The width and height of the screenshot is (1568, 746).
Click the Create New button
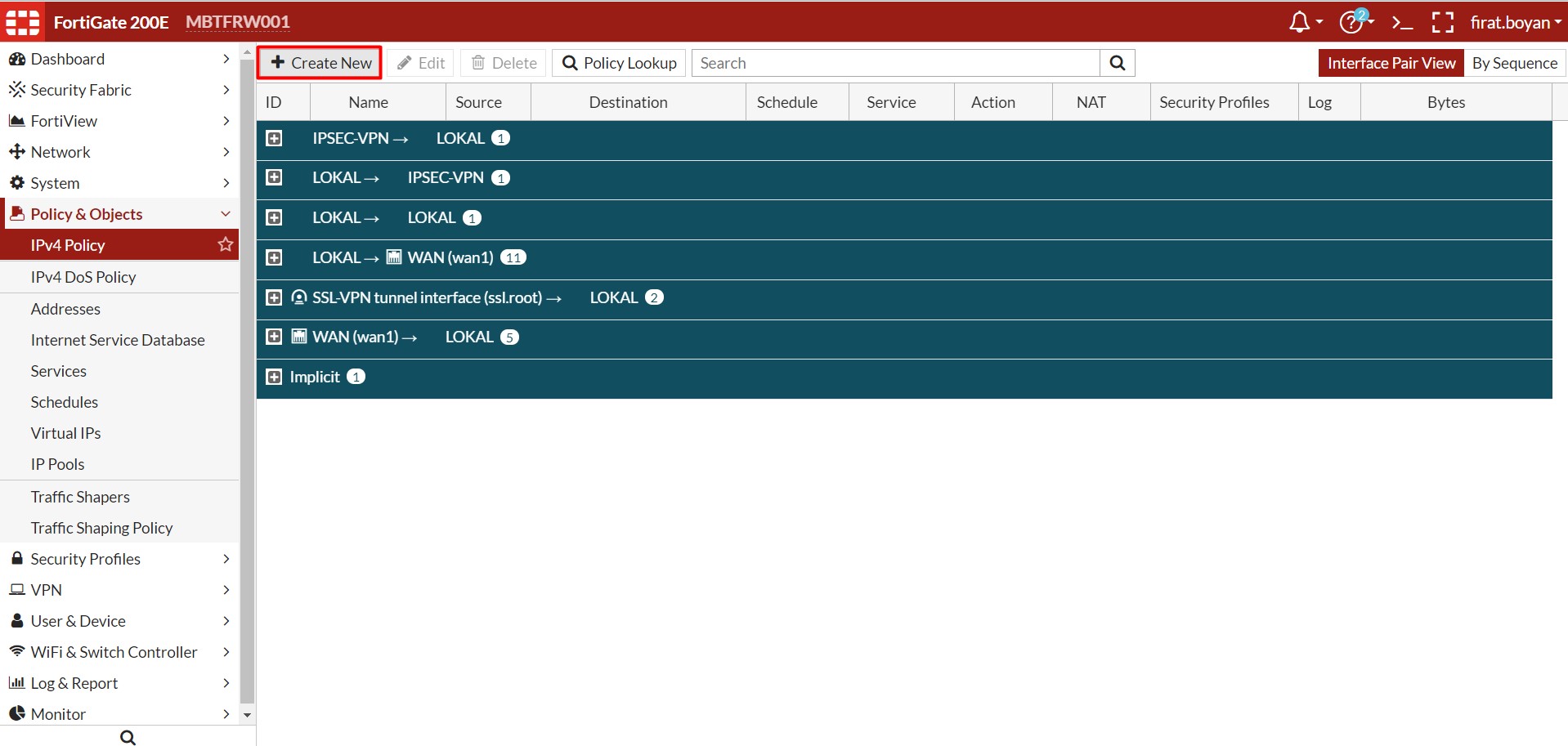tap(320, 63)
